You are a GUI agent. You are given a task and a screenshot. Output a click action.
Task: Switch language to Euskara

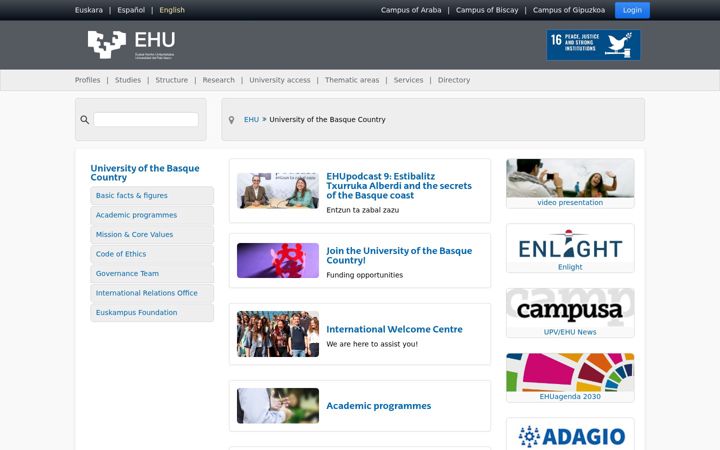click(89, 10)
